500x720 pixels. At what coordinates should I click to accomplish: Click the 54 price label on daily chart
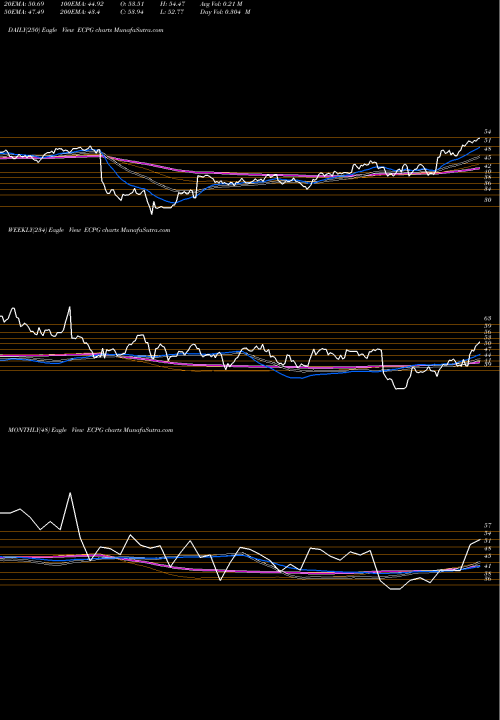click(488, 132)
